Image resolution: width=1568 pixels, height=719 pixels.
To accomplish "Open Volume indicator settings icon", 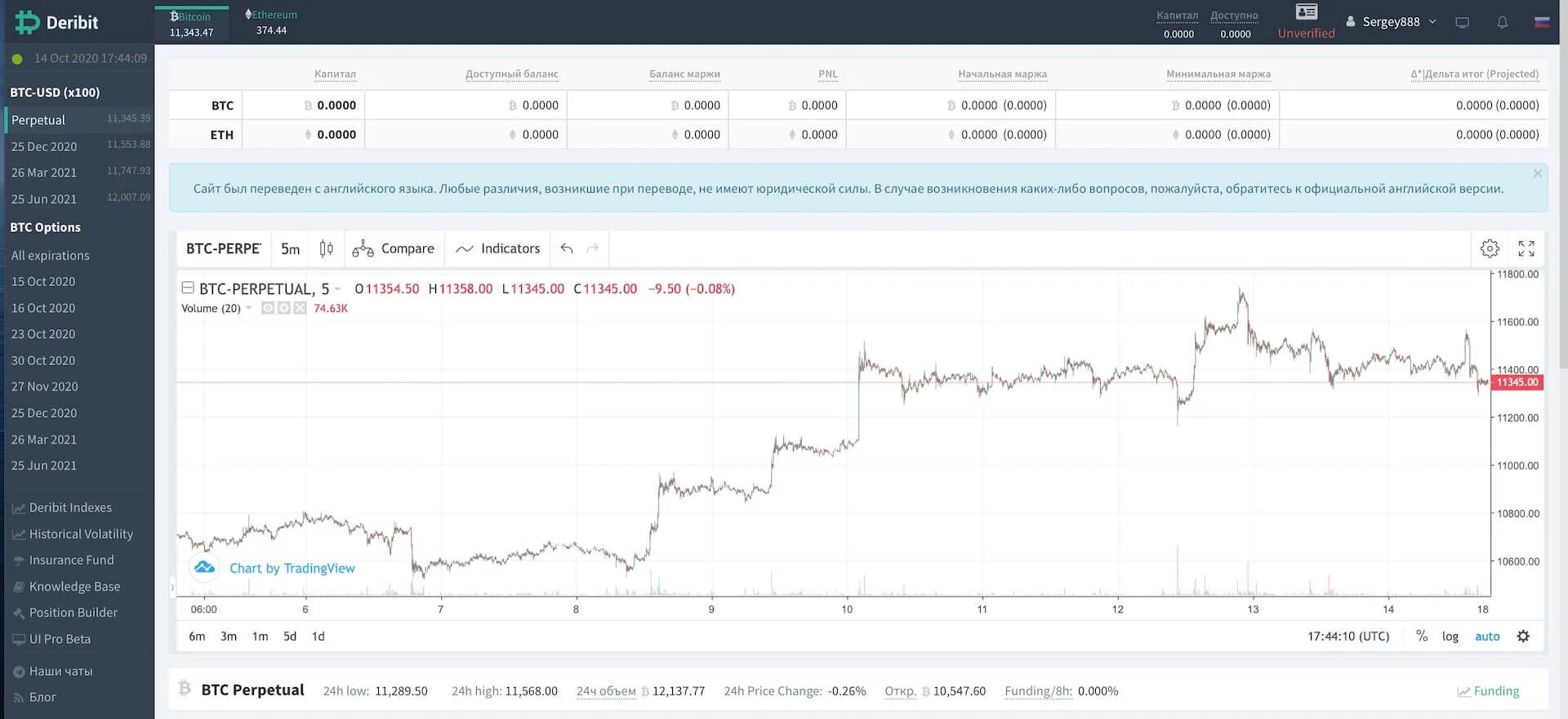I will (283, 308).
